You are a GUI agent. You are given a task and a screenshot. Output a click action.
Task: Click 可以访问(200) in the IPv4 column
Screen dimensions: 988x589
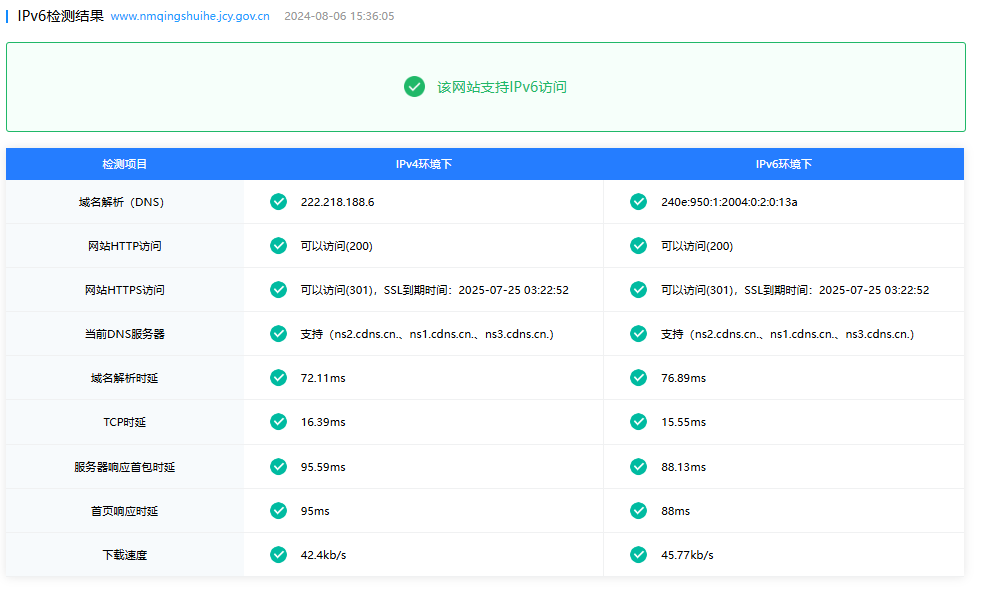[x=336, y=246]
